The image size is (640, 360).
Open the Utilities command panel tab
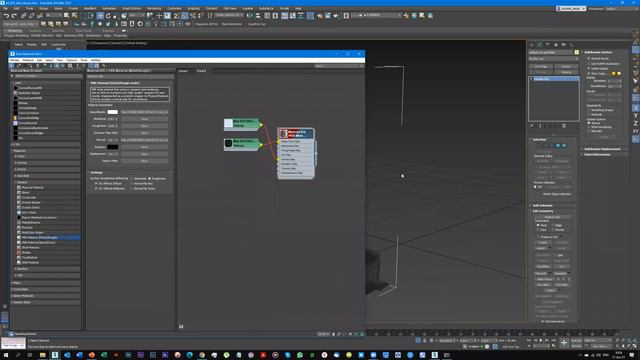(571, 44)
